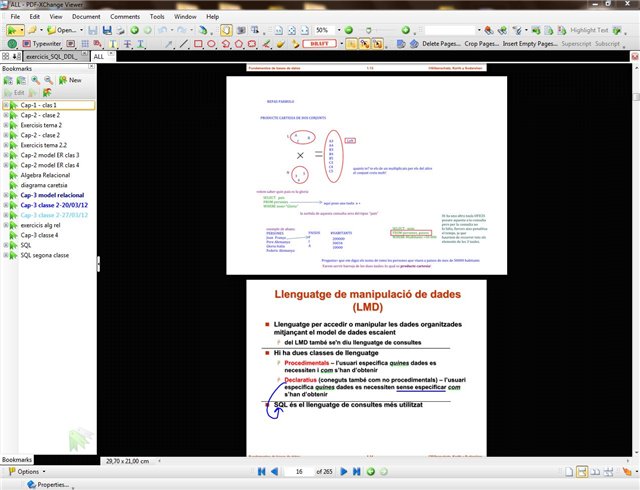Viewport: 640px width, 490px height.
Task: Click the toolbar search text field
Action: (450, 30)
